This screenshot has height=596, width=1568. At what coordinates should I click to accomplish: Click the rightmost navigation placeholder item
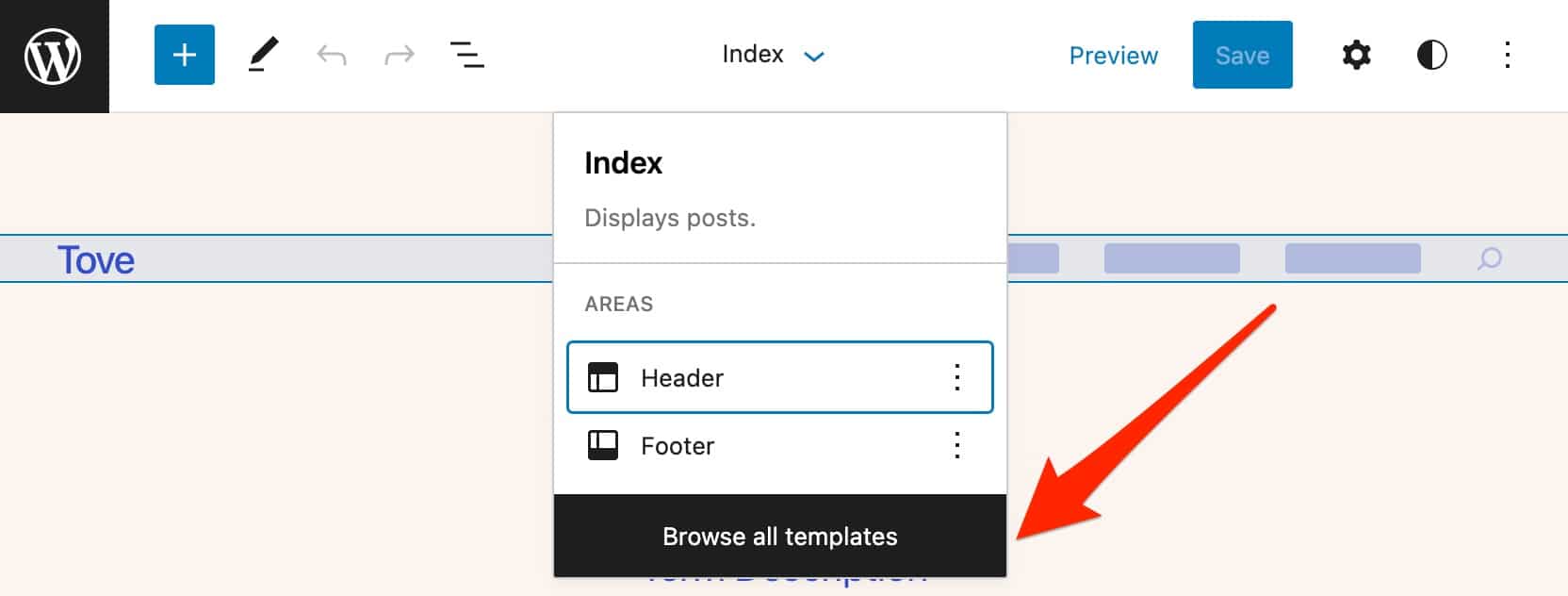click(x=1352, y=258)
